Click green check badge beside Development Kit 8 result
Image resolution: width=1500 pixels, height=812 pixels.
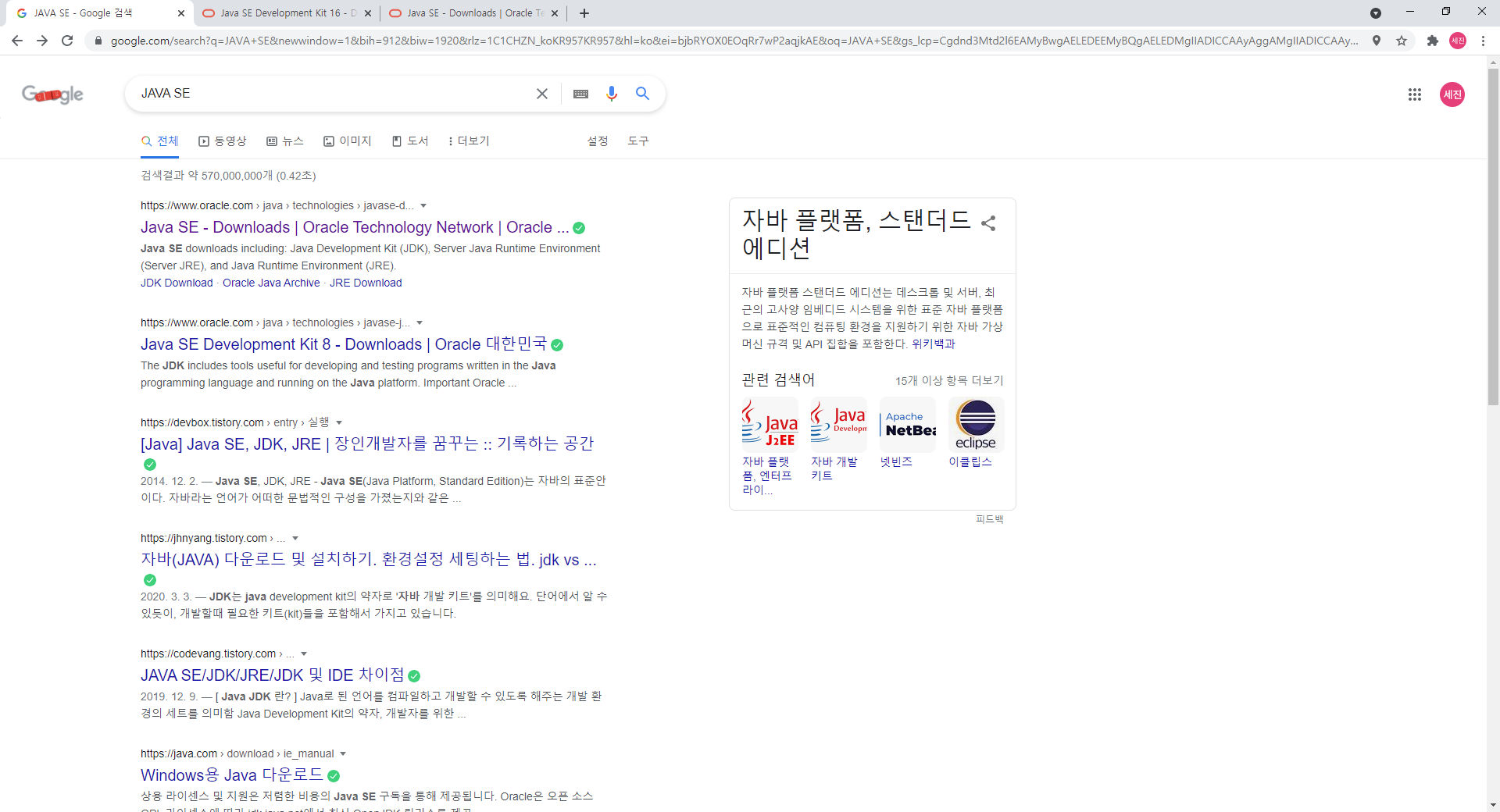click(x=557, y=345)
